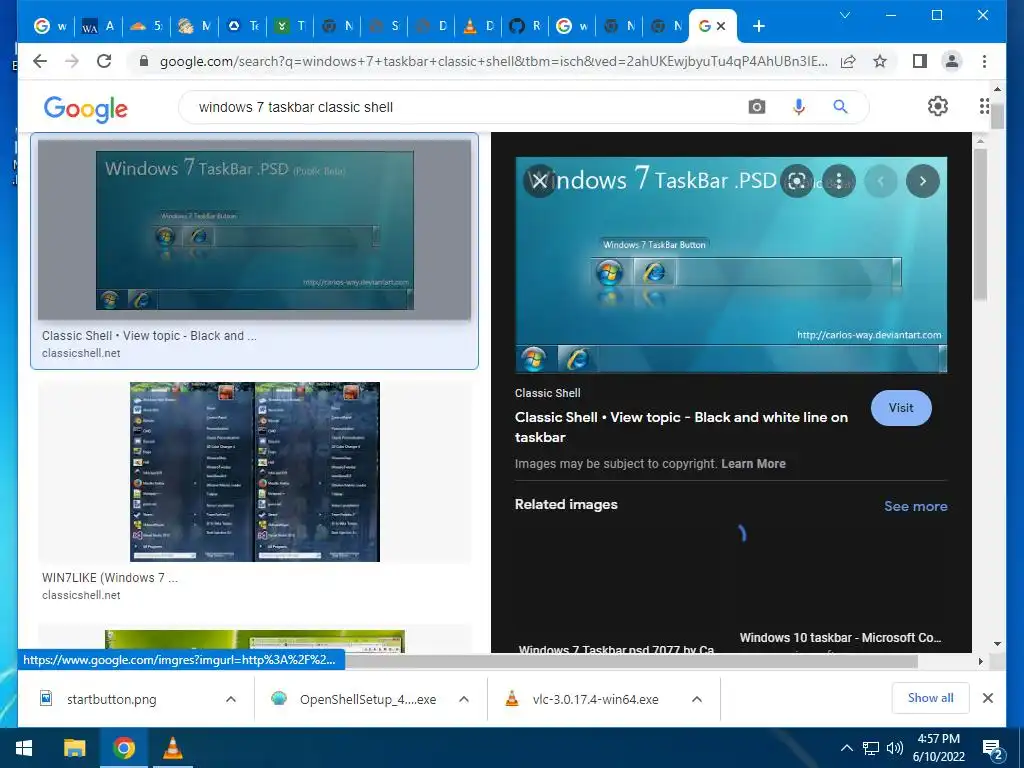
Task: Close the image preview panel
Action: point(539,181)
